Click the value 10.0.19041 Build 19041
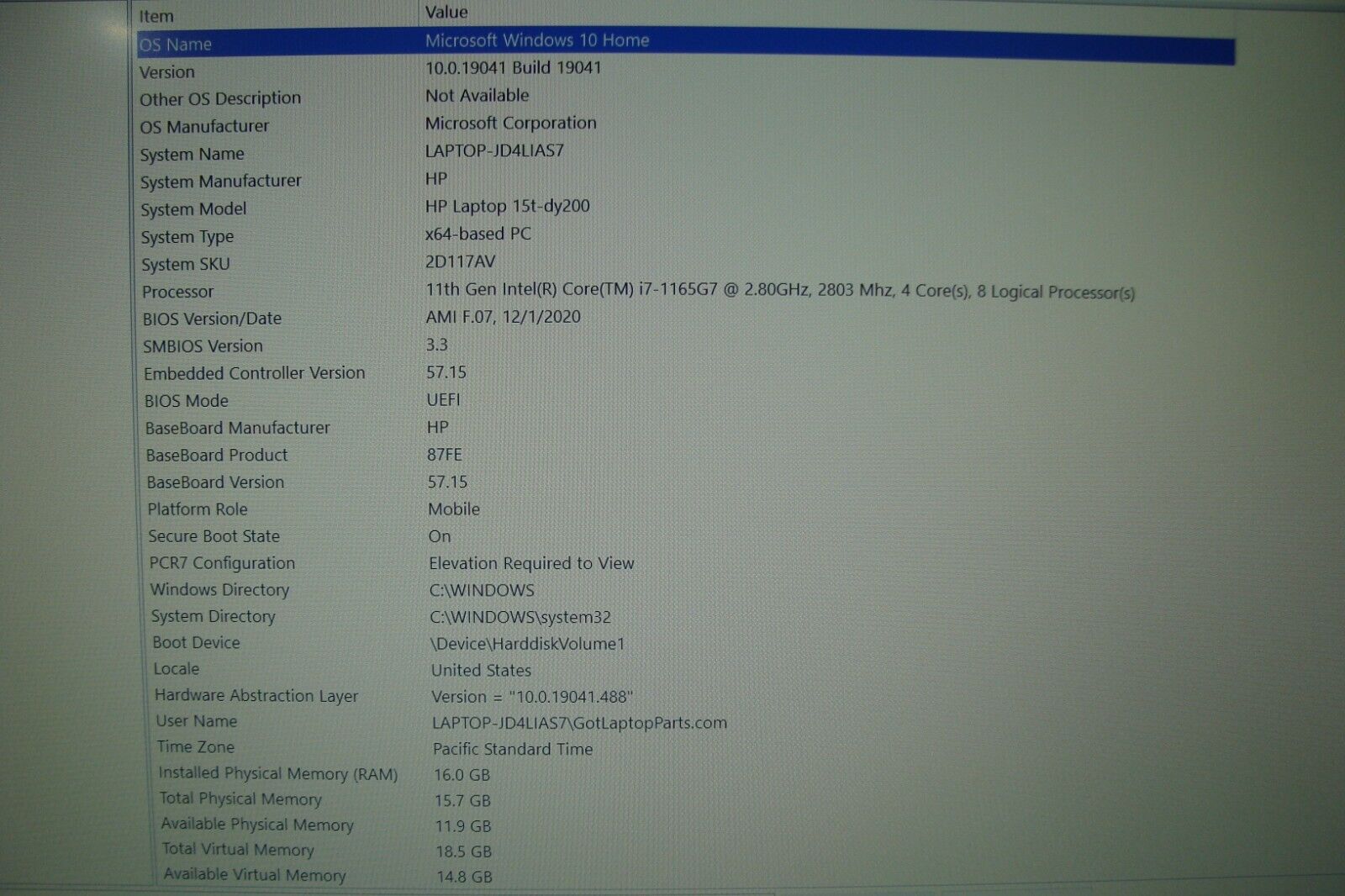The height and width of the screenshot is (896, 1345). [514, 67]
